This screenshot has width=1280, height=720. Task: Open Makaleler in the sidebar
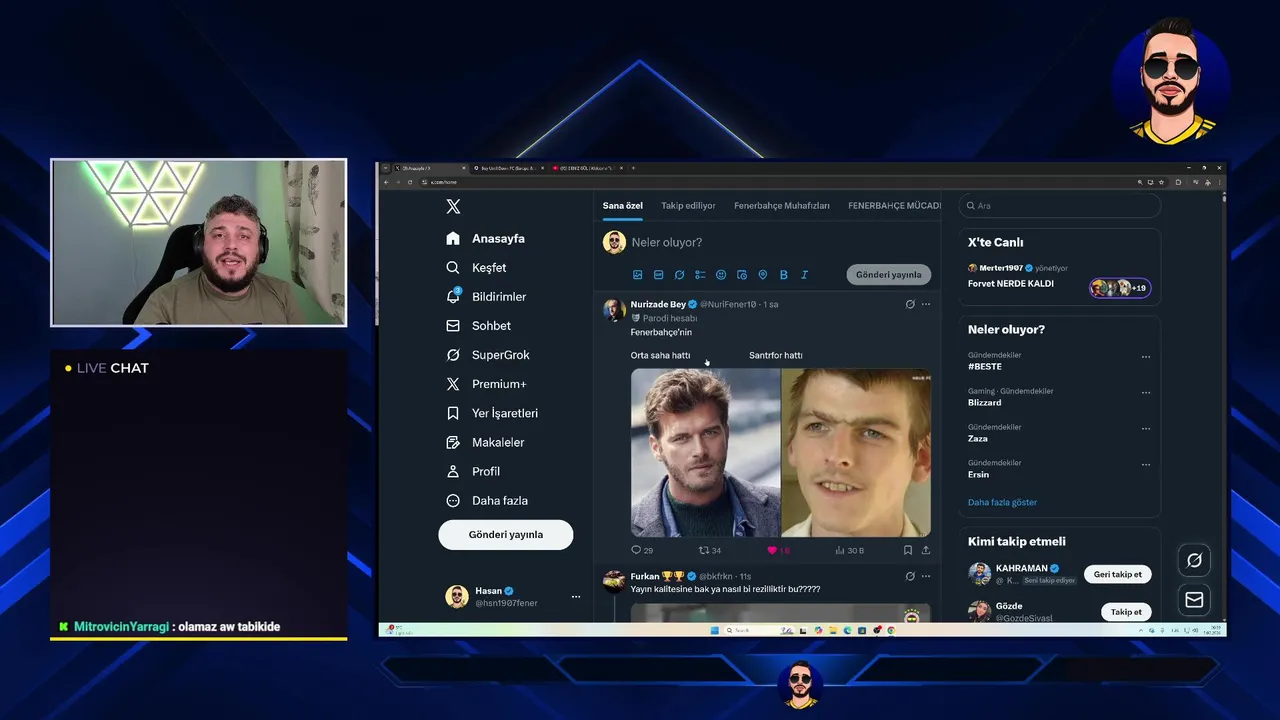[484, 442]
